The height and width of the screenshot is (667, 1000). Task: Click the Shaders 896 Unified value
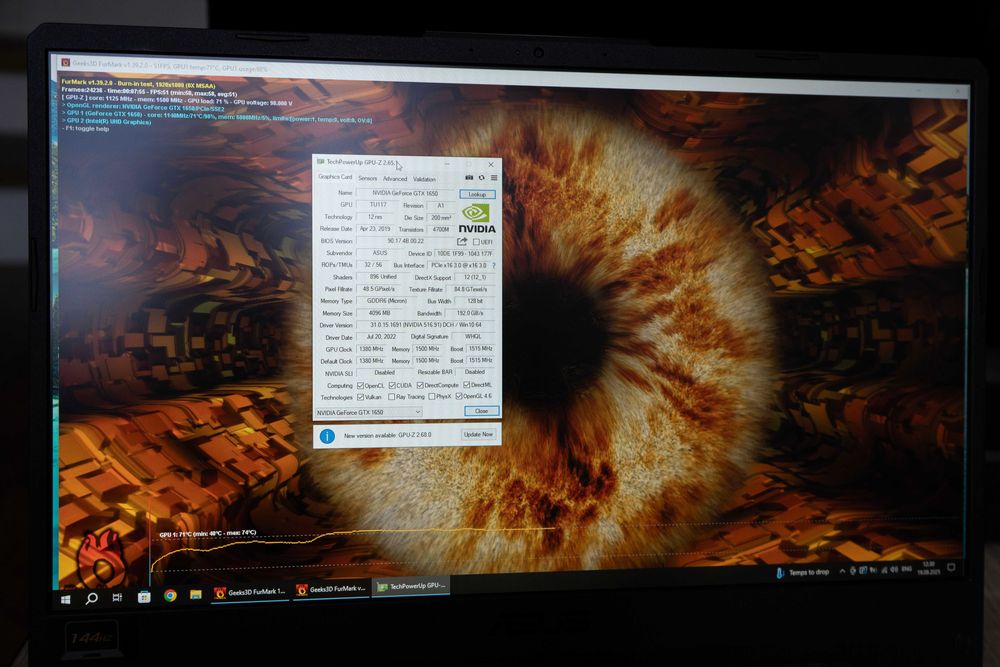click(383, 277)
